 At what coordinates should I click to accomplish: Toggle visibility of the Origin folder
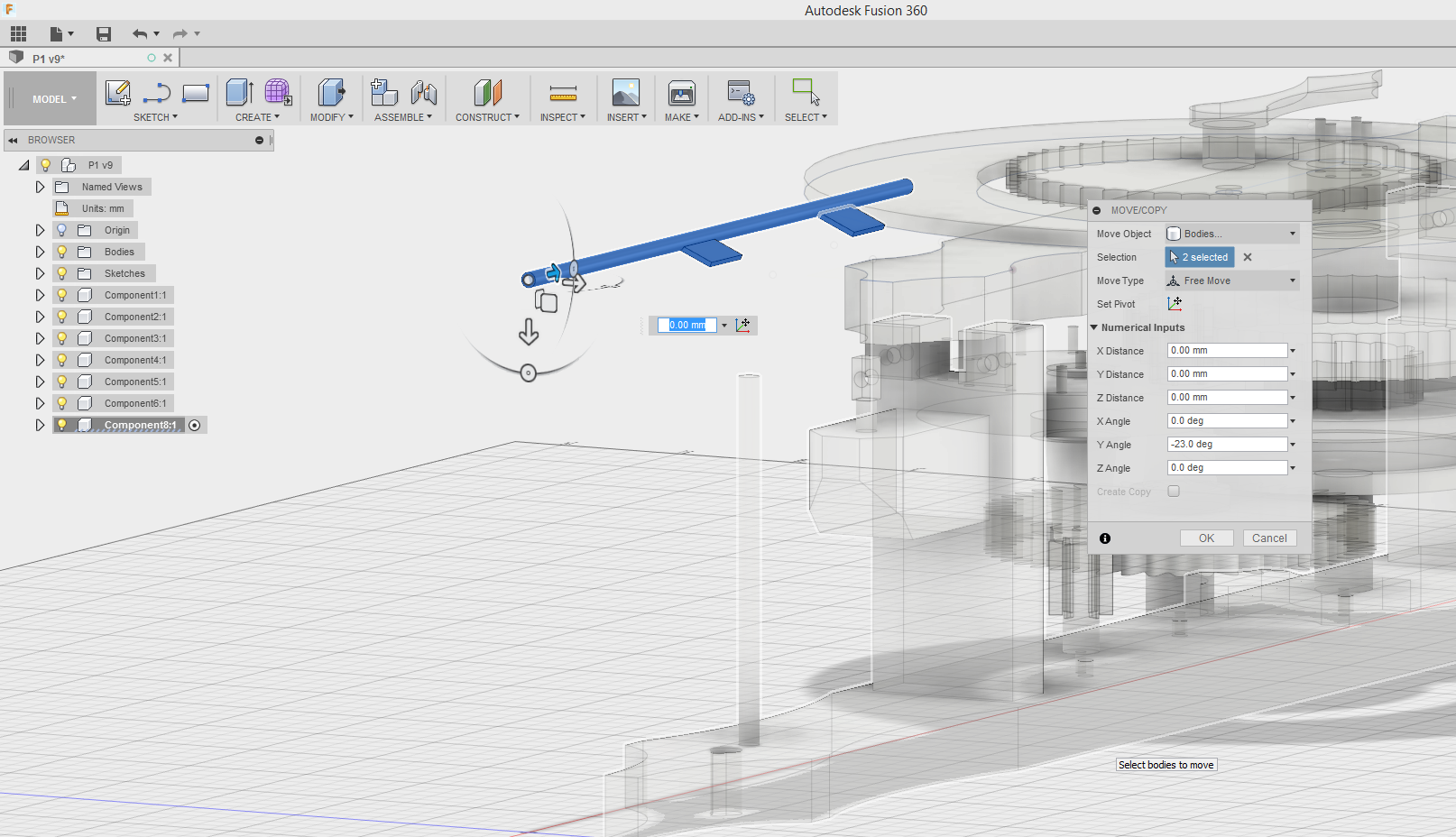coord(62,230)
